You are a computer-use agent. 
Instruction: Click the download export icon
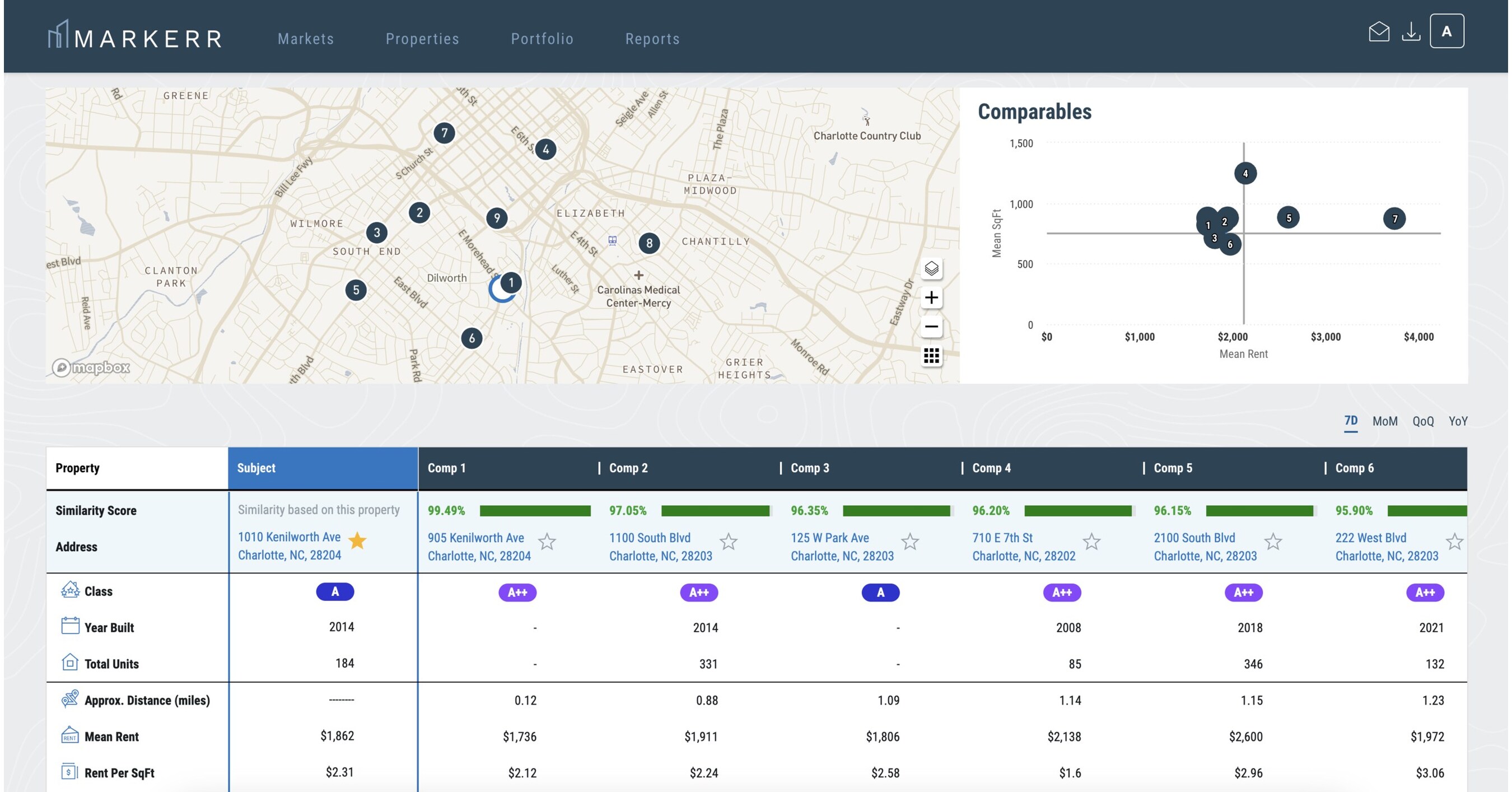tap(1412, 32)
